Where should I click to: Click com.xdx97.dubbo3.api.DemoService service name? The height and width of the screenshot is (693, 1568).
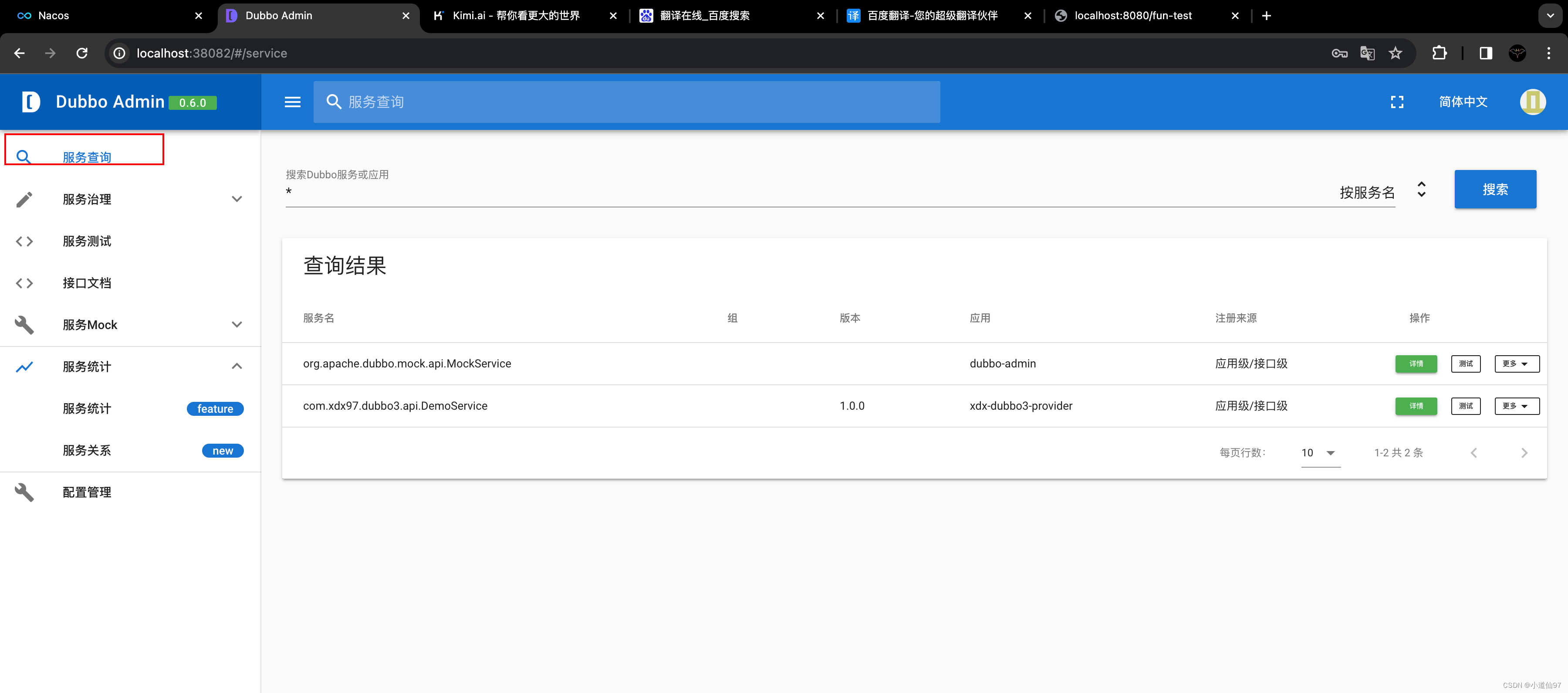tap(395, 406)
